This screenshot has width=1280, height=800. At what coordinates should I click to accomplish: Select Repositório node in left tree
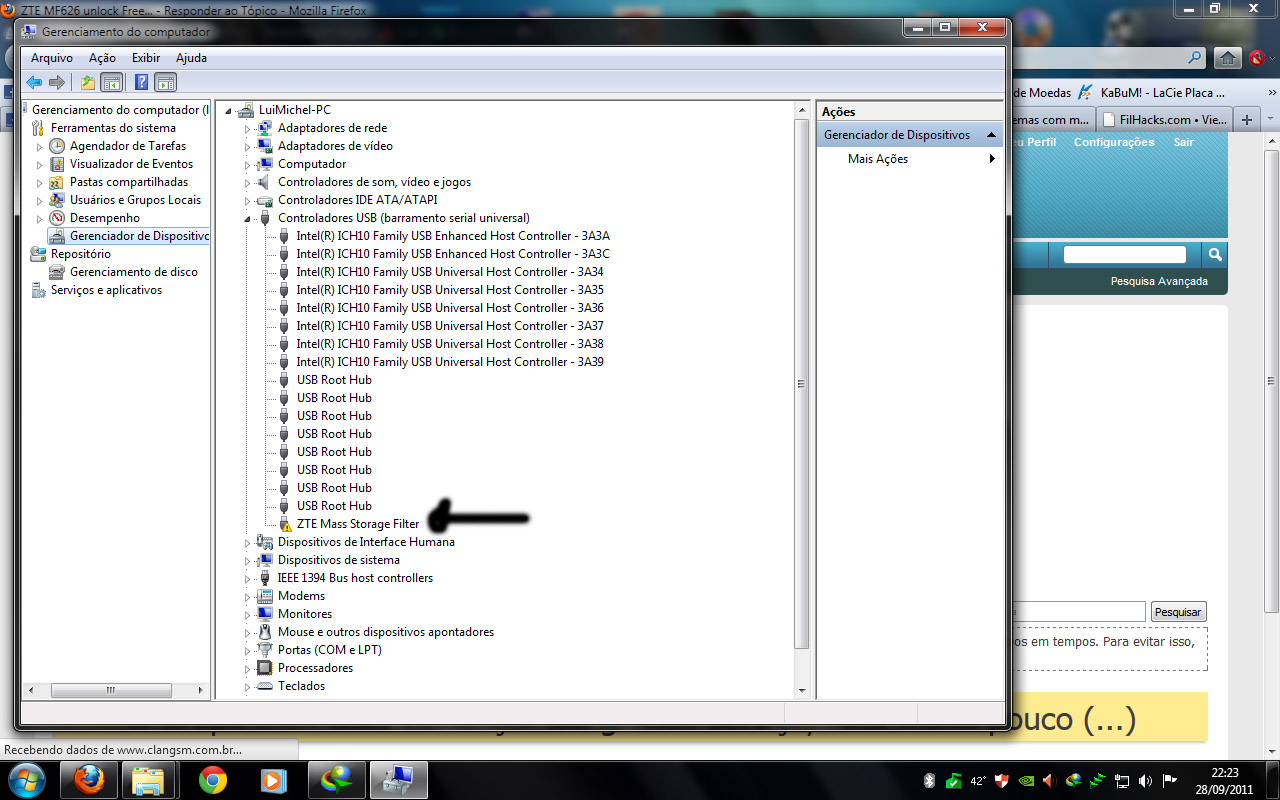81,254
